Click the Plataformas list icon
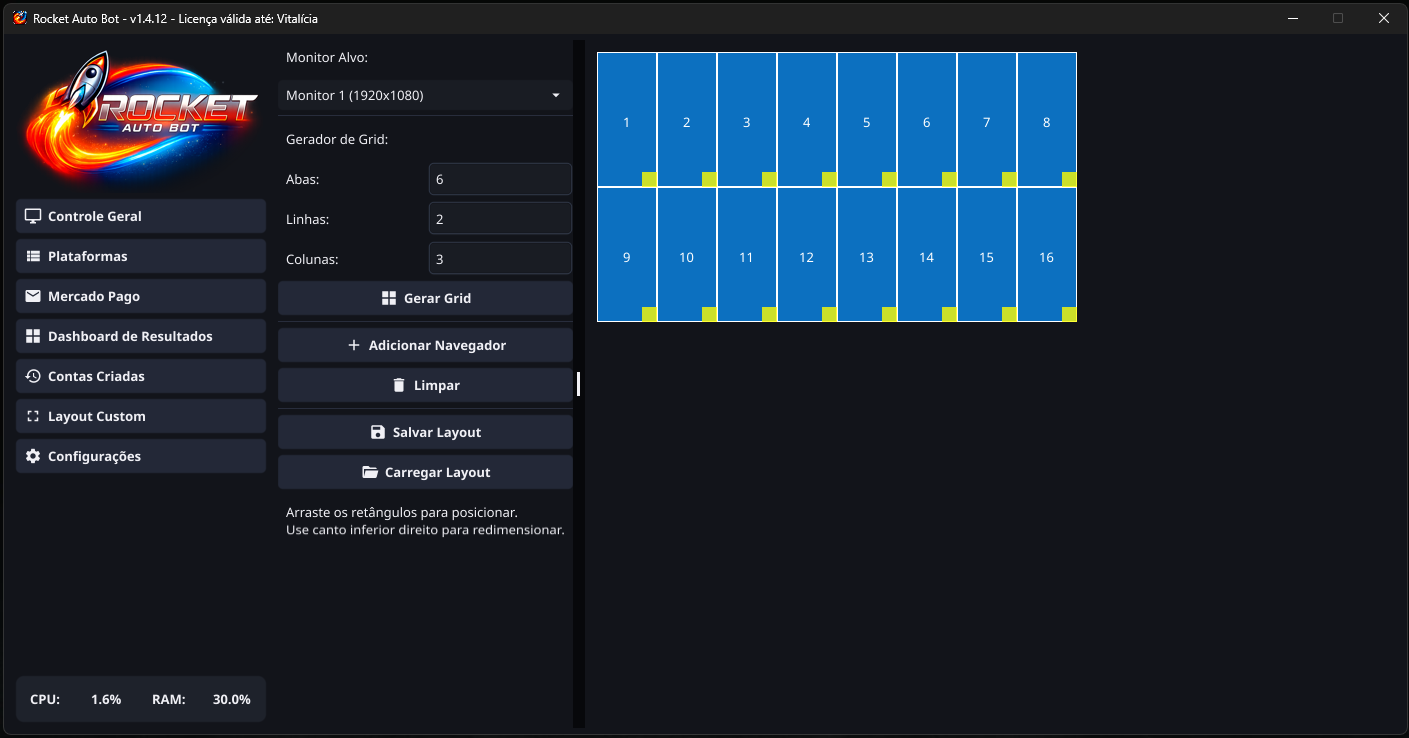1409x738 pixels. (33, 256)
